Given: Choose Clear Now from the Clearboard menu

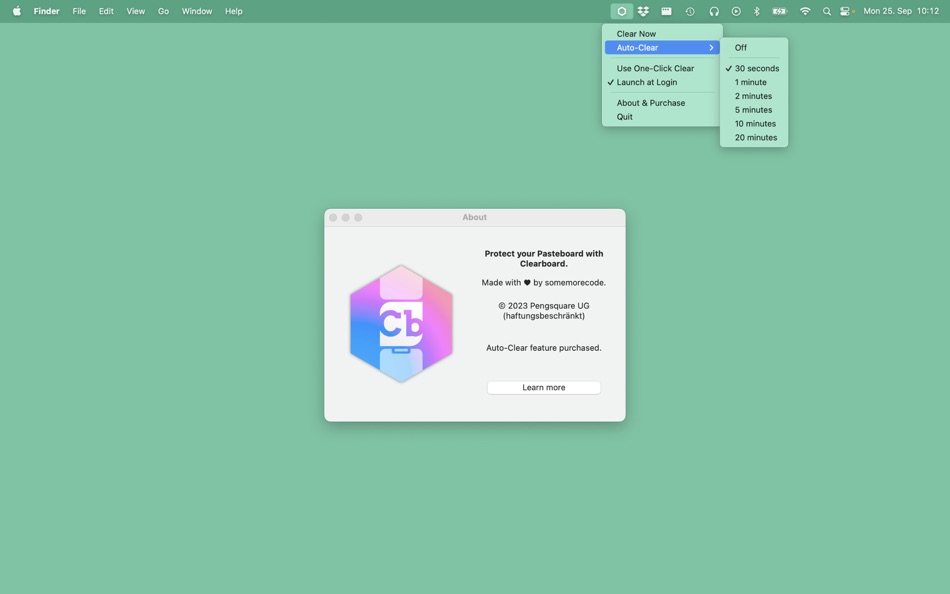Looking at the screenshot, I should tap(662, 34).
